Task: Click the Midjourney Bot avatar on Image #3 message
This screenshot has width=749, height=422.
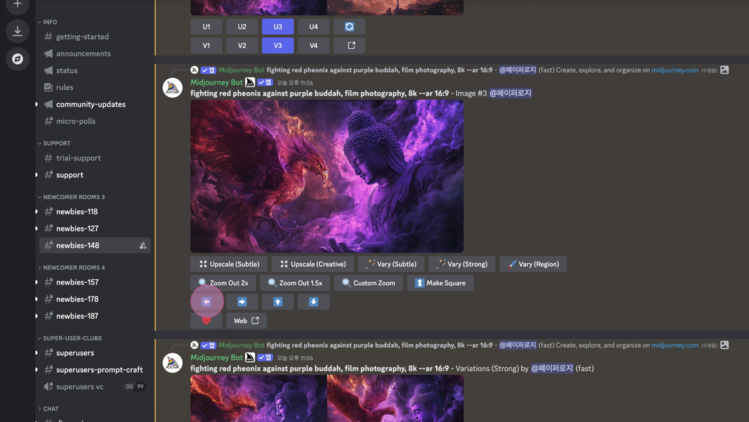Action: (172, 88)
